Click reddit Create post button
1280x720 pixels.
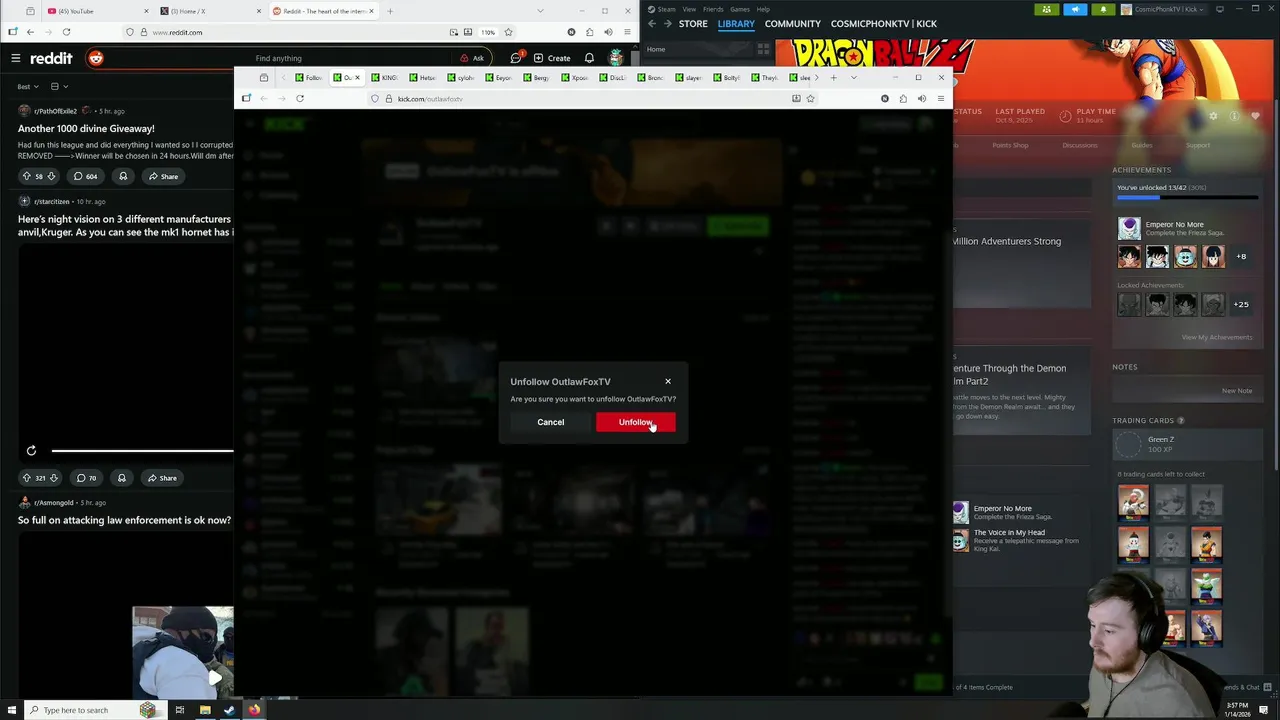(x=552, y=58)
